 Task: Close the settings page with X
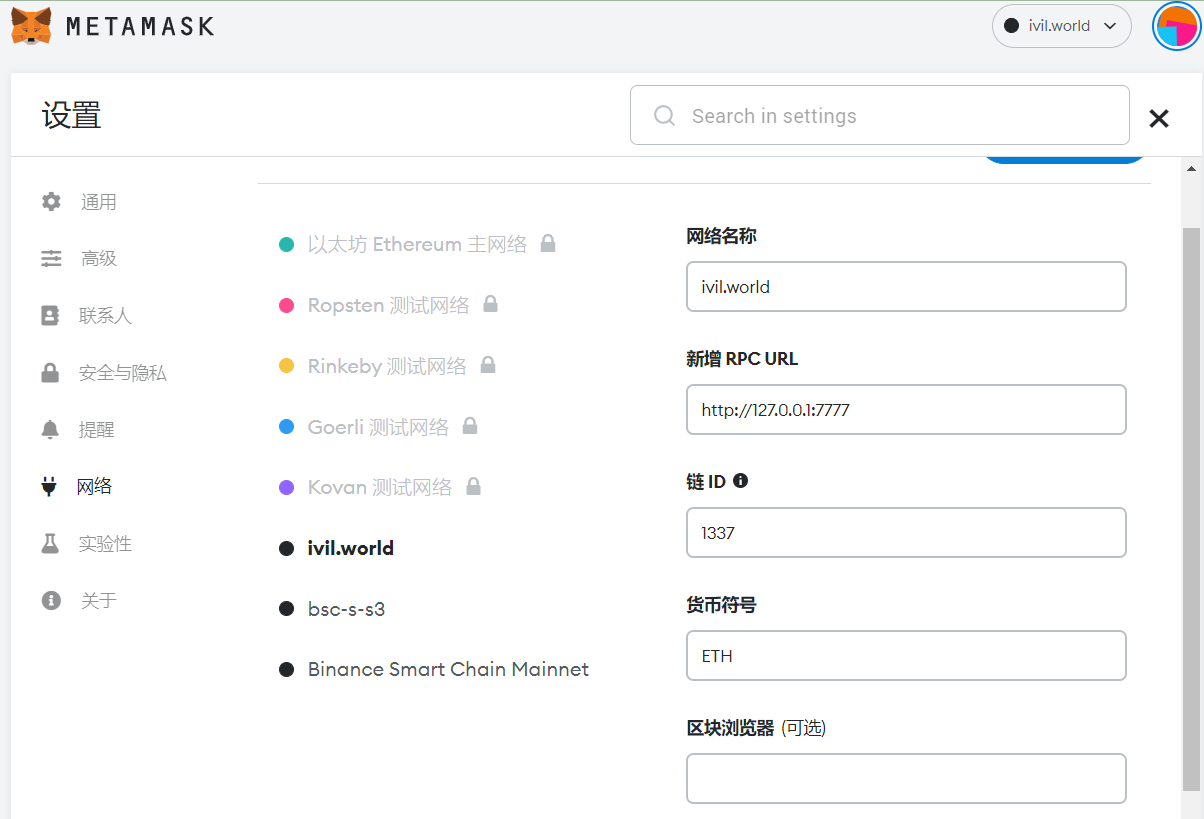tap(1159, 118)
